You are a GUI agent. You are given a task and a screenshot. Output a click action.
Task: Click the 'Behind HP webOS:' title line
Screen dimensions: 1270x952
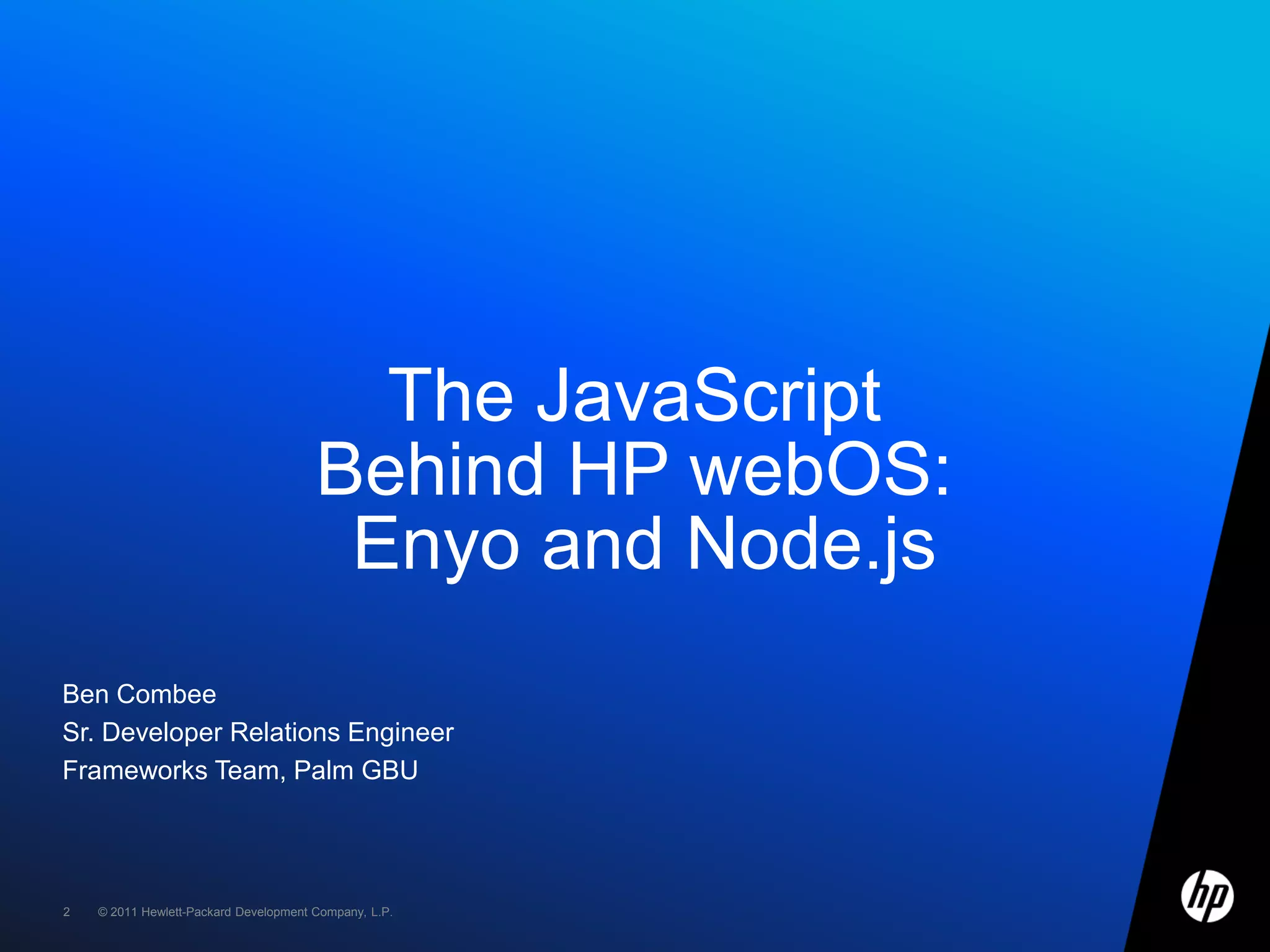[x=633, y=469]
